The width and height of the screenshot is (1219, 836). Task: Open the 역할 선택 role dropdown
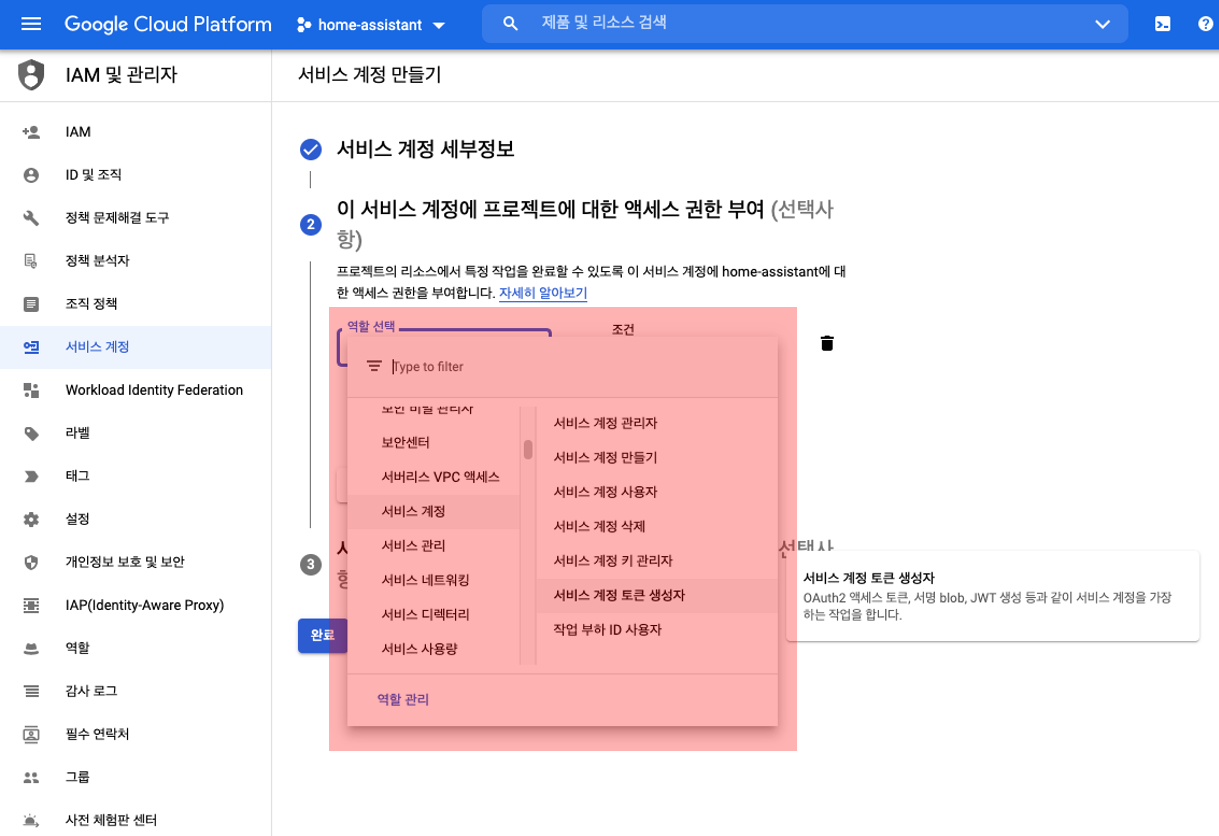click(444, 346)
